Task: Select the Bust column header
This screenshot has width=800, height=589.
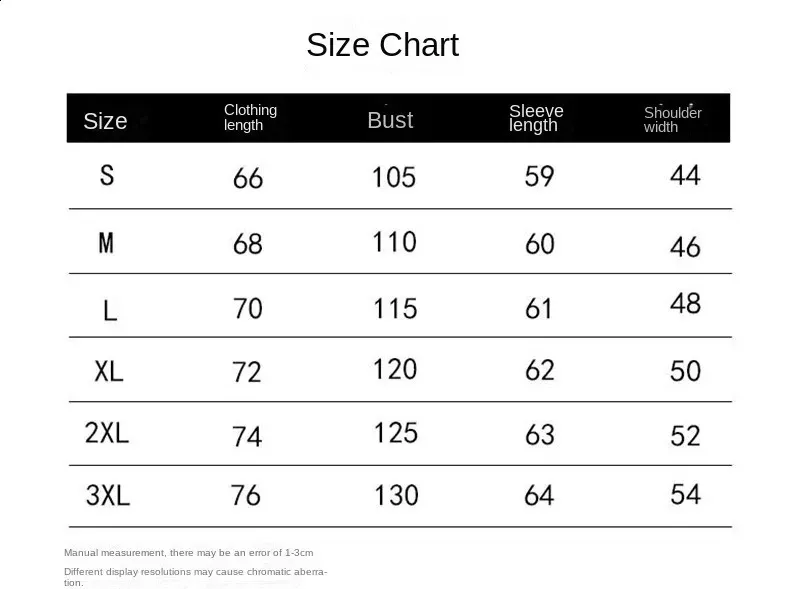Action: tap(390, 120)
